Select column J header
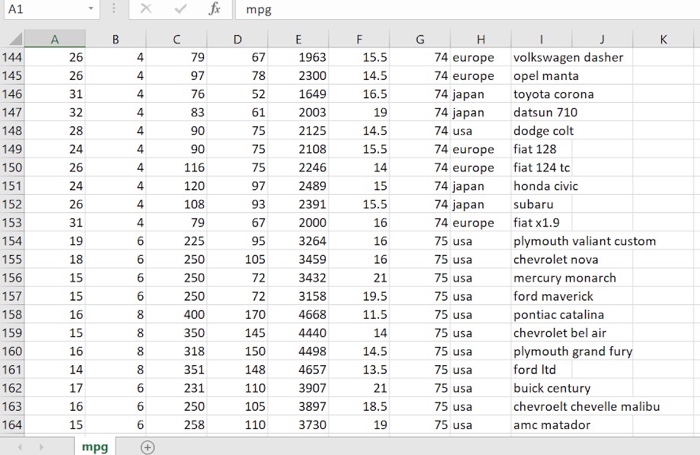Image resolution: width=700 pixels, height=455 pixels. point(602,39)
